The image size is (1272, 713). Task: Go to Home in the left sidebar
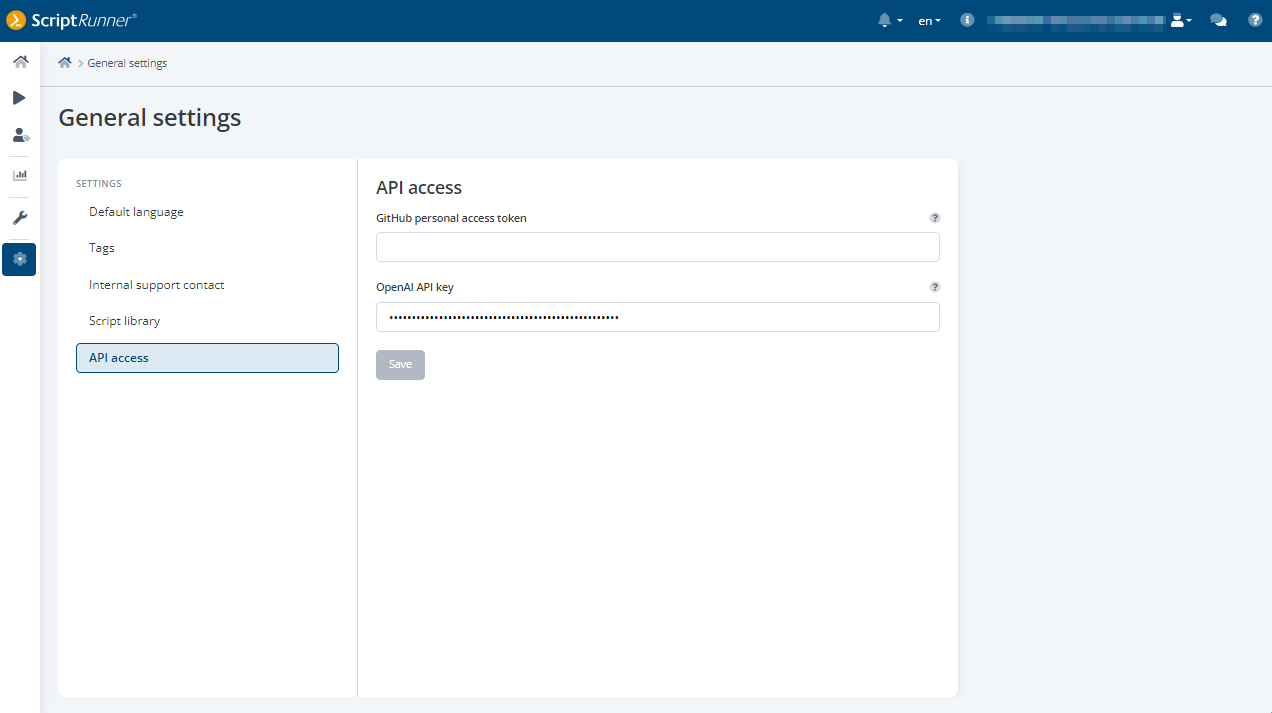[x=20, y=62]
